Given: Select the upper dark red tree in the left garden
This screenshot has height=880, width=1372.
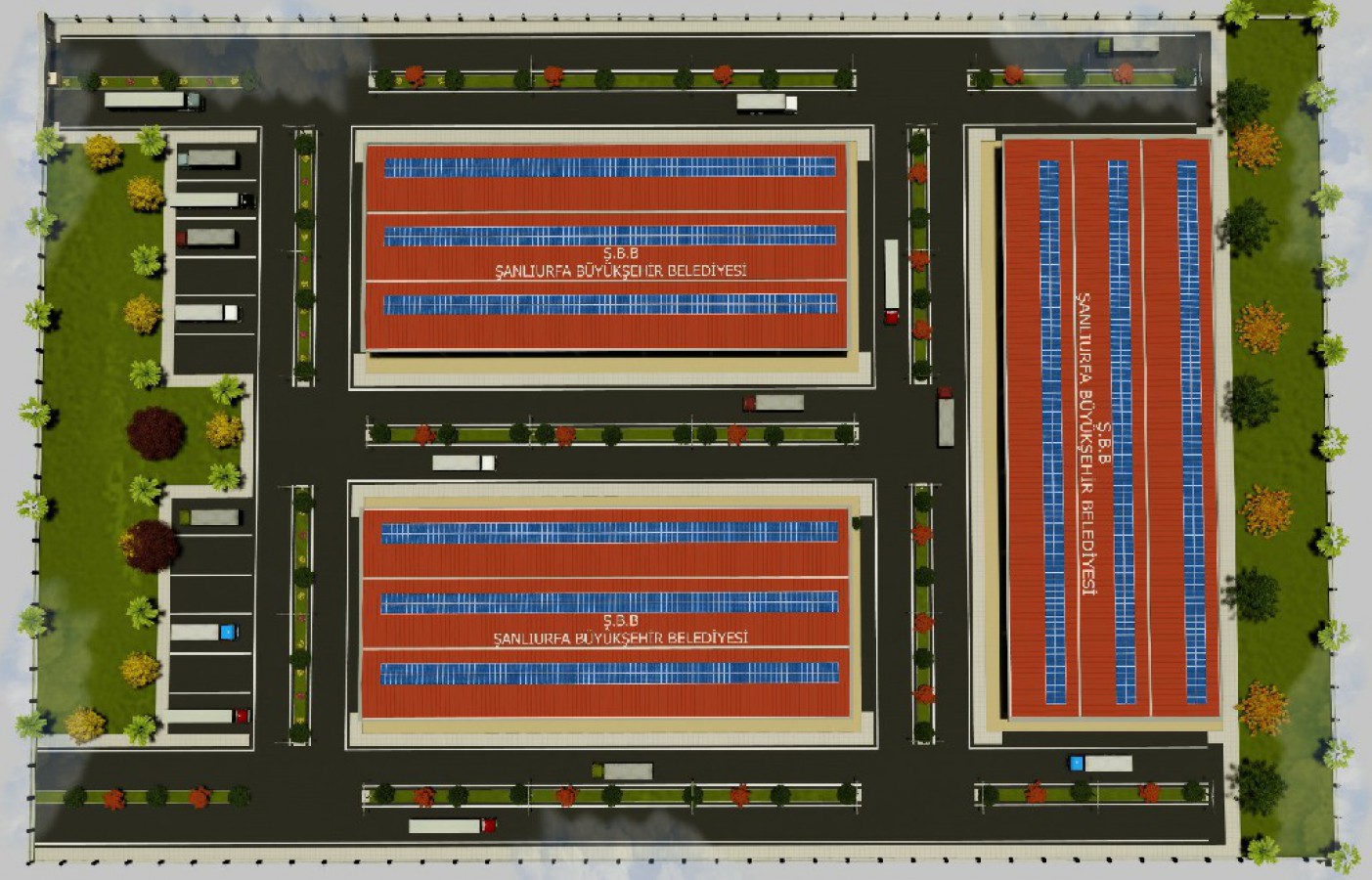Looking at the screenshot, I should (155, 433).
